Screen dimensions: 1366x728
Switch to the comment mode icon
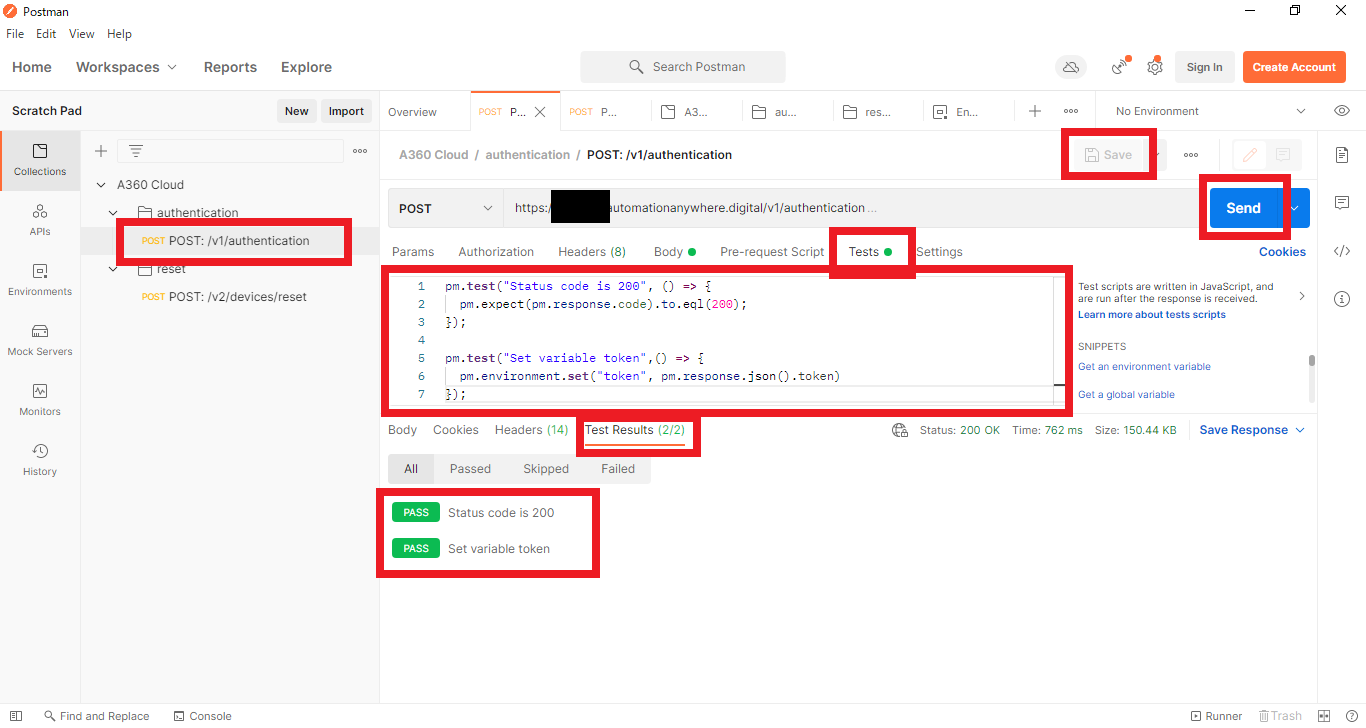1284,155
